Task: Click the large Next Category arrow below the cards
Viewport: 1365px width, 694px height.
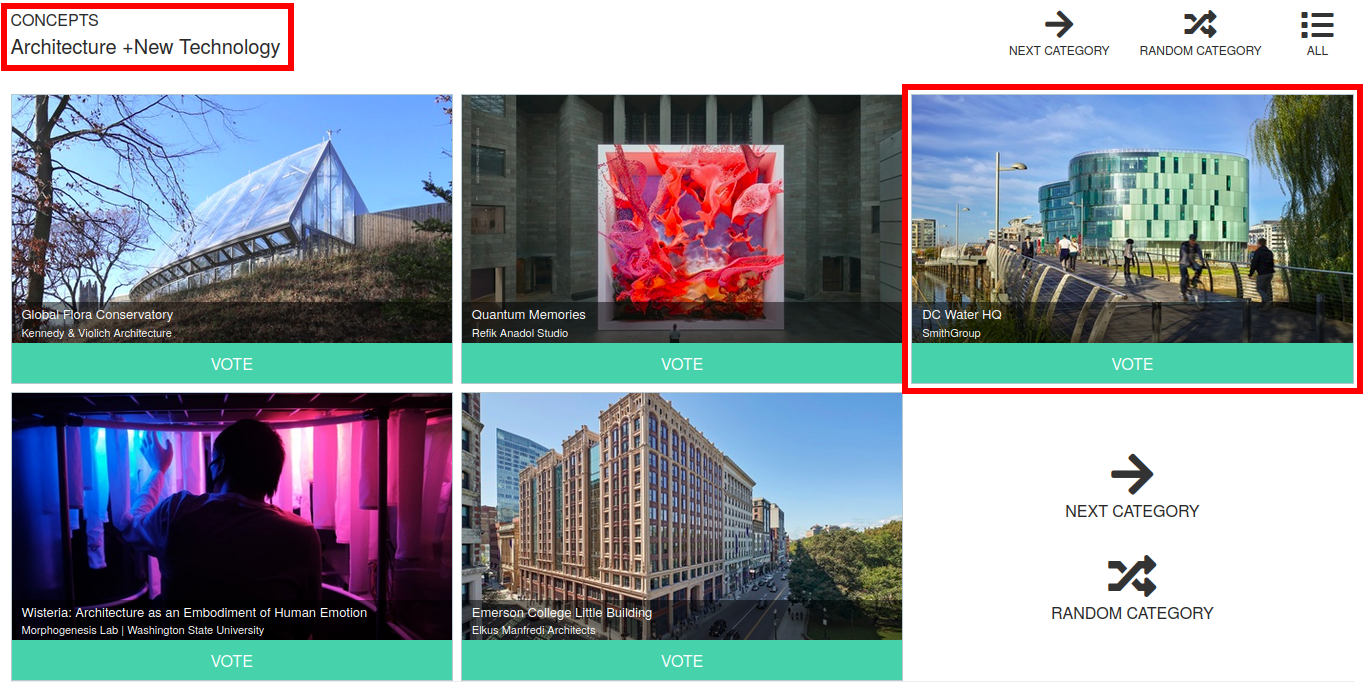Action: pyautogui.click(x=1132, y=474)
